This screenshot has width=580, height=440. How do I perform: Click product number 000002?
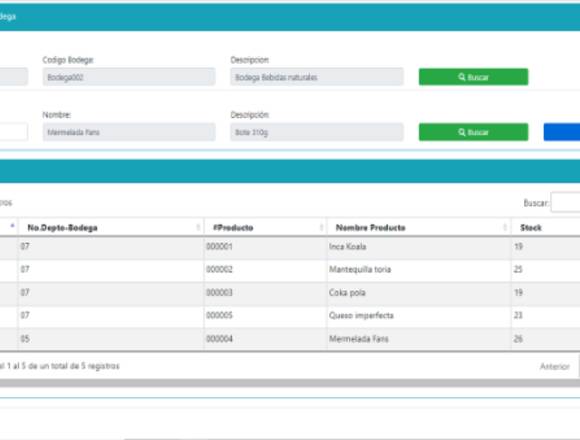(219, 270)
